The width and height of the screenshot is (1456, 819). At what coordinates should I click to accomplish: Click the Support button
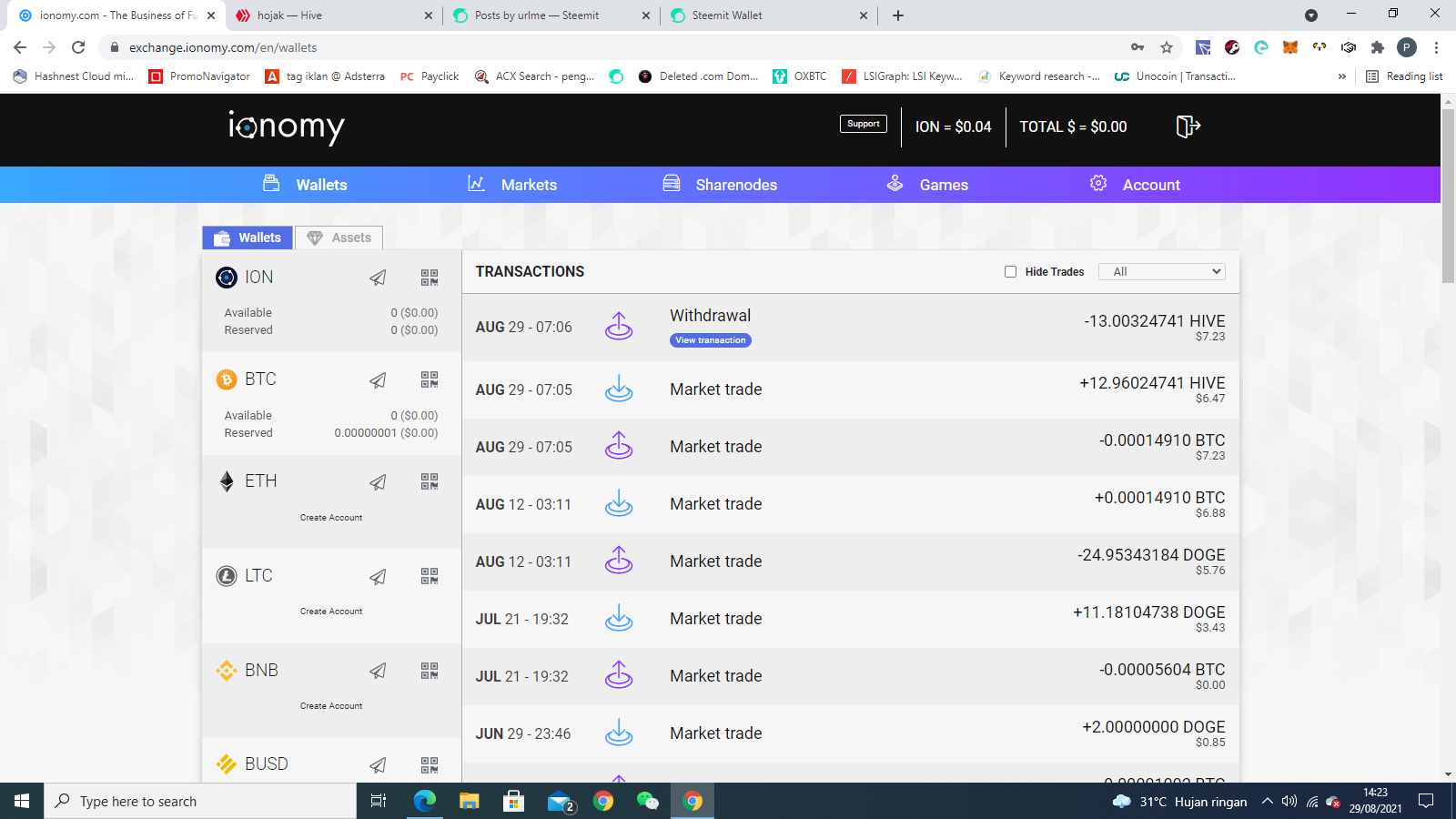(863, 124)
